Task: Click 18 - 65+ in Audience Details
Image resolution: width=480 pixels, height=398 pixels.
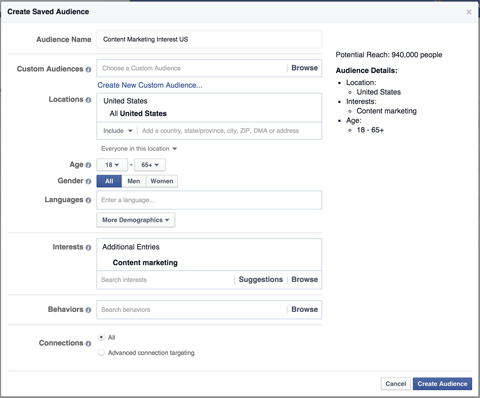Action: coord(370,130)
